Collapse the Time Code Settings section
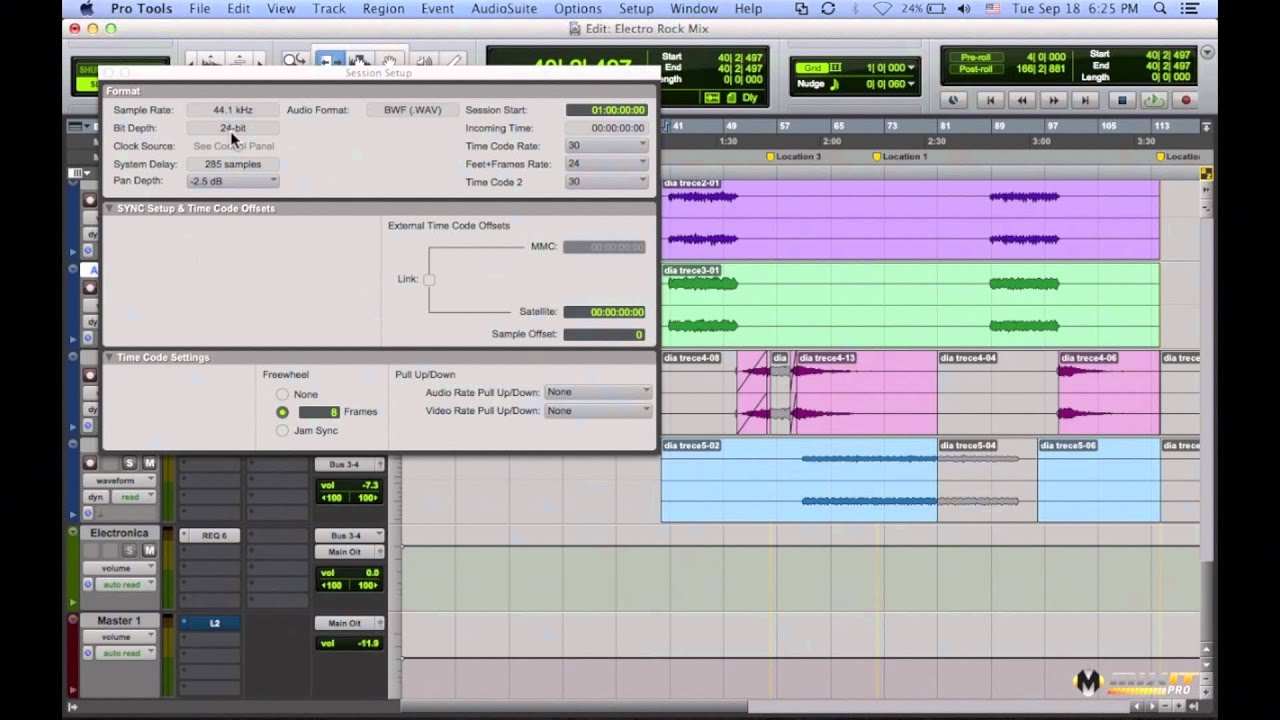The image size is (1280, 720). tap(110, 357)
